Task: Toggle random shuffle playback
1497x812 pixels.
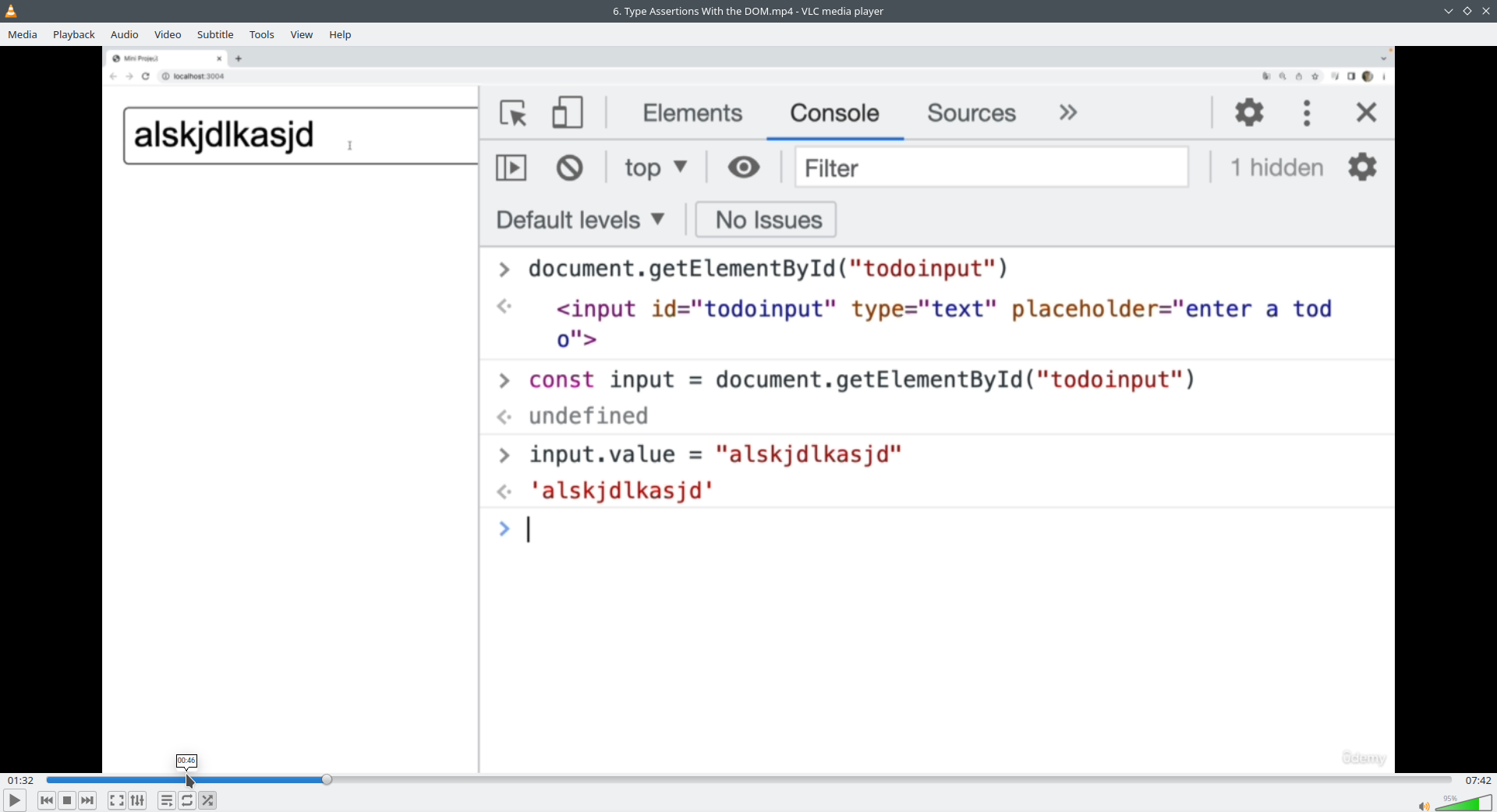Action: [x=207, y=800]
